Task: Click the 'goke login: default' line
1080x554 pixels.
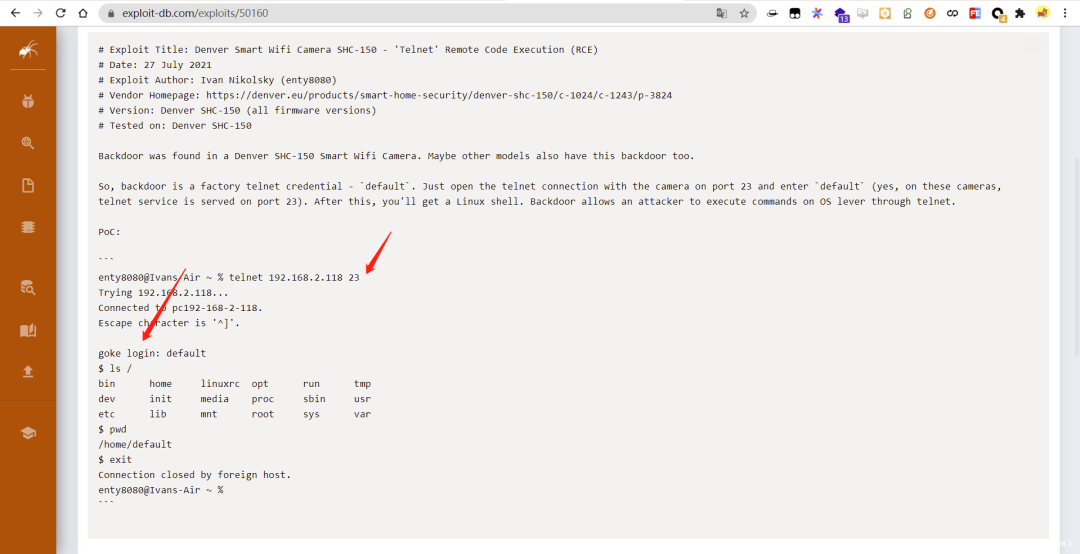Action: [152, 353]
